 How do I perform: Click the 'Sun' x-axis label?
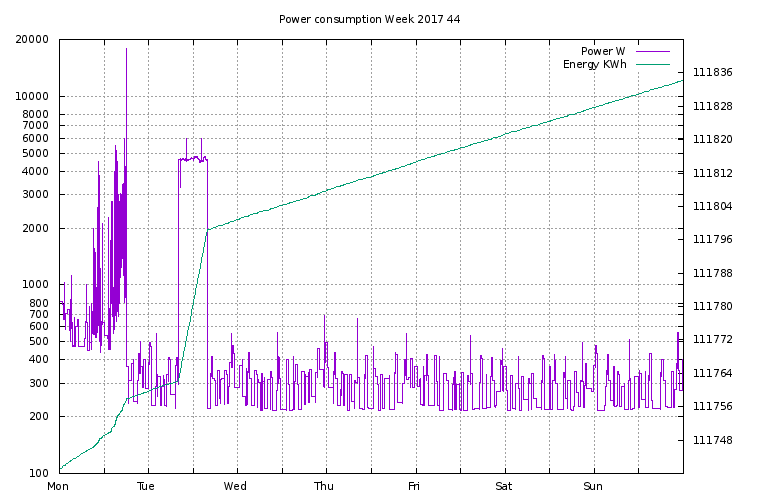coord(593,486)
